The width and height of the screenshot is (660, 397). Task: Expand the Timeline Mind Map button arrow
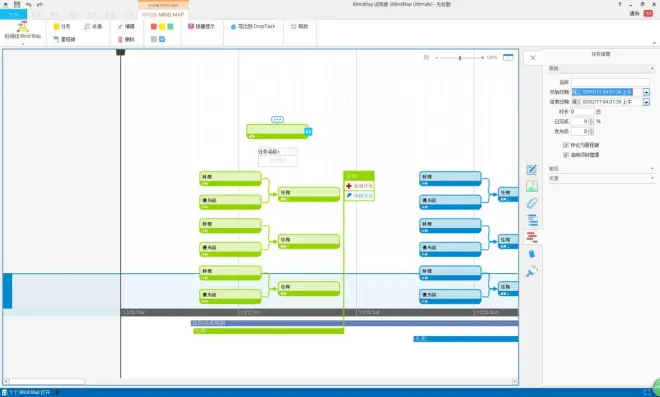tap(23, 43)
